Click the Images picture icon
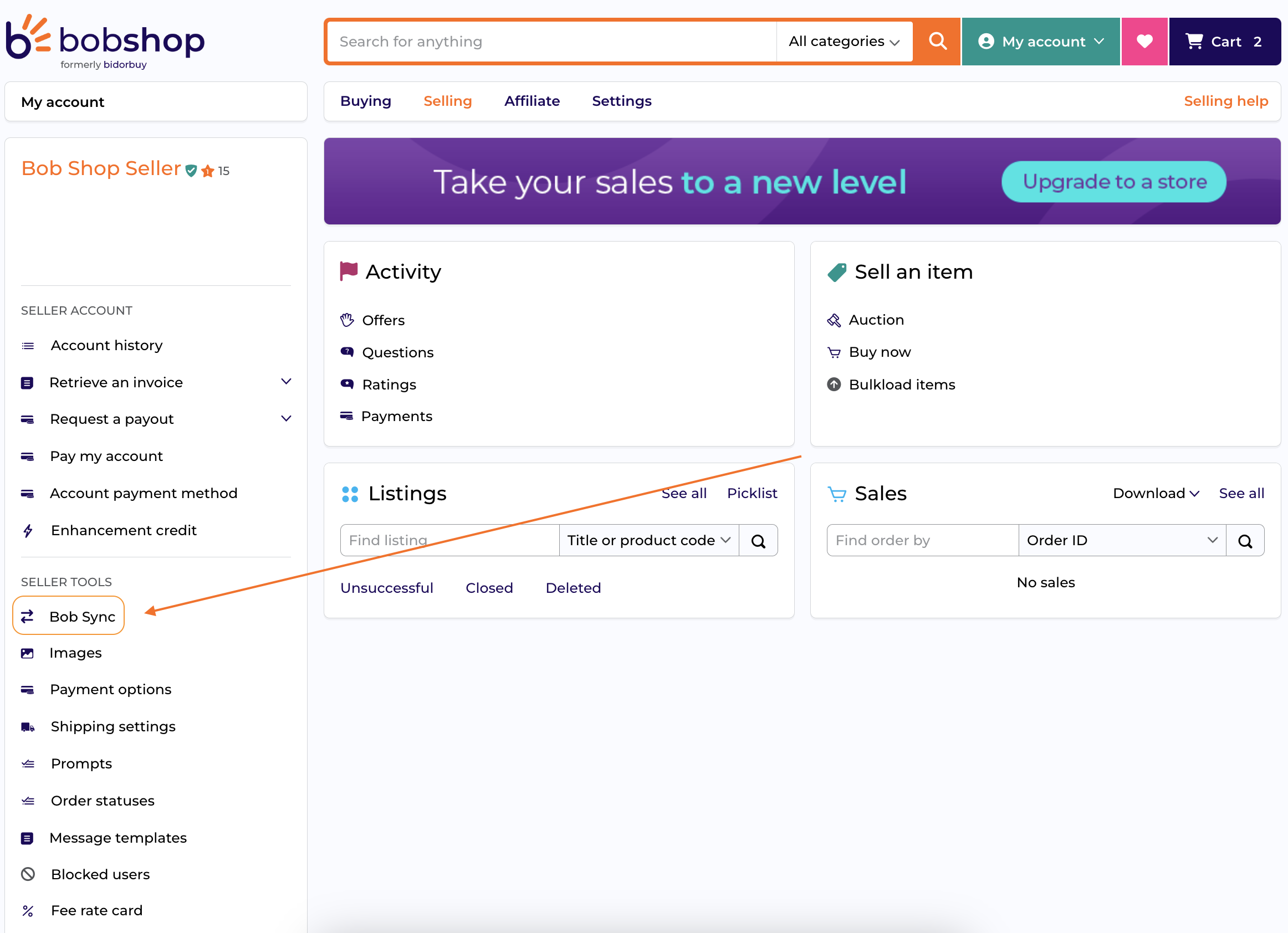The image size is (1288, 933). tap(27, 653)
